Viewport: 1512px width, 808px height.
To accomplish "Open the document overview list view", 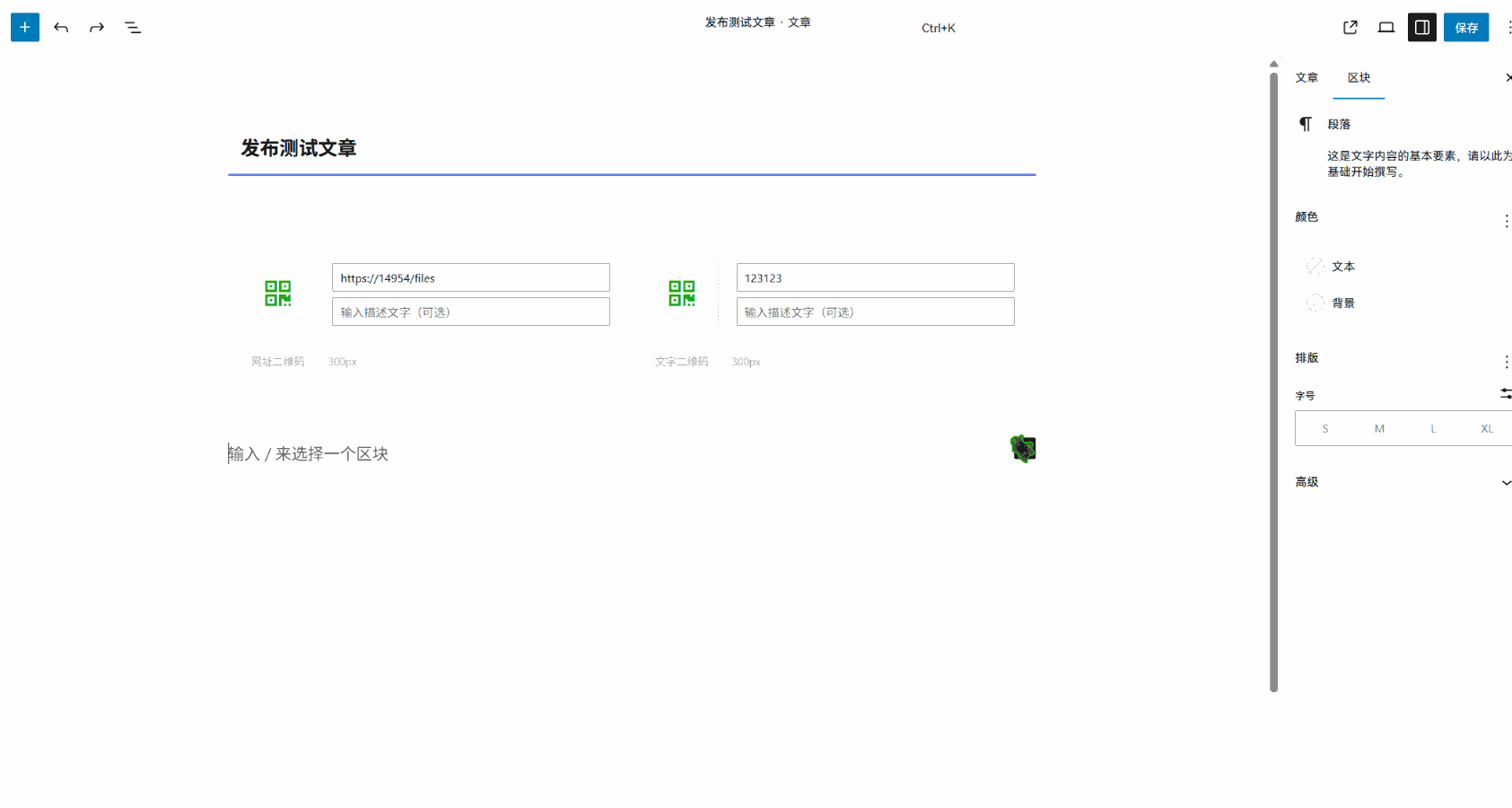I will tap(133, 27).
